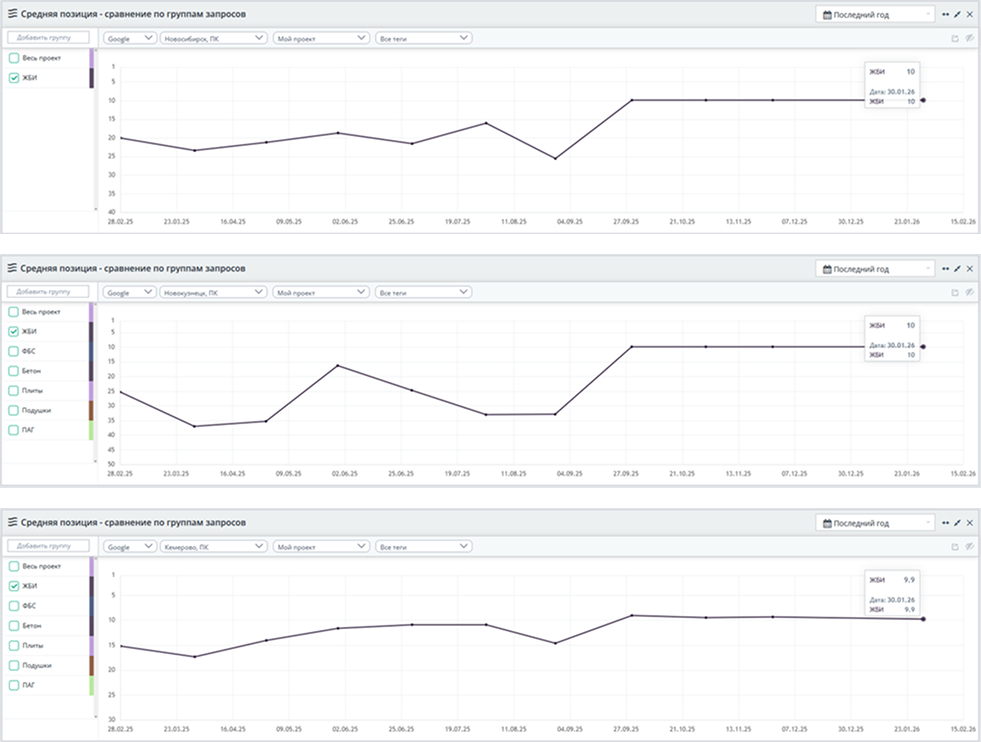This screenshot has height=742, width=981.
Task: Expand the Google search engine dropdown in the Кемерово panel
Action: (130, 547)
